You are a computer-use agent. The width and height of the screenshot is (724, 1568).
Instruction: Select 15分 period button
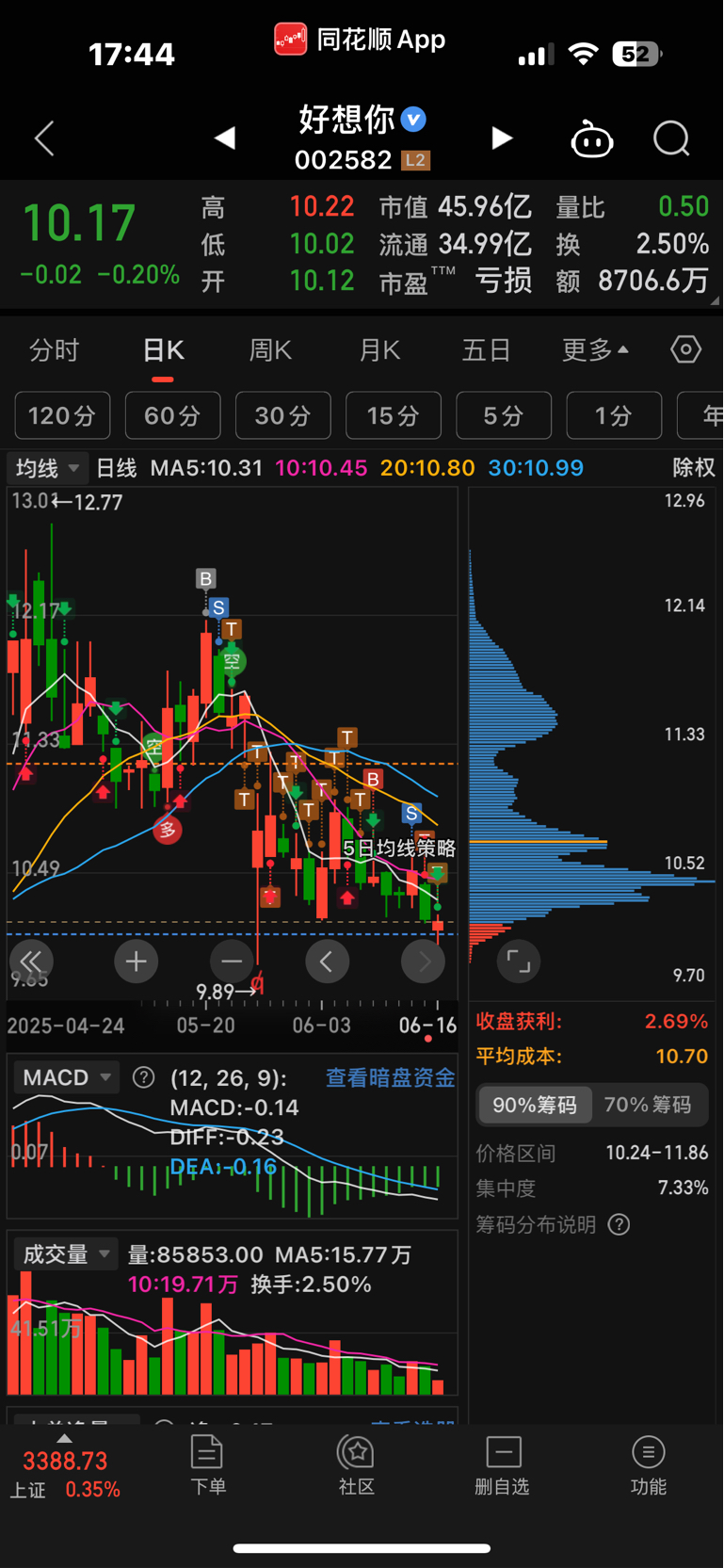coord(394,415)
